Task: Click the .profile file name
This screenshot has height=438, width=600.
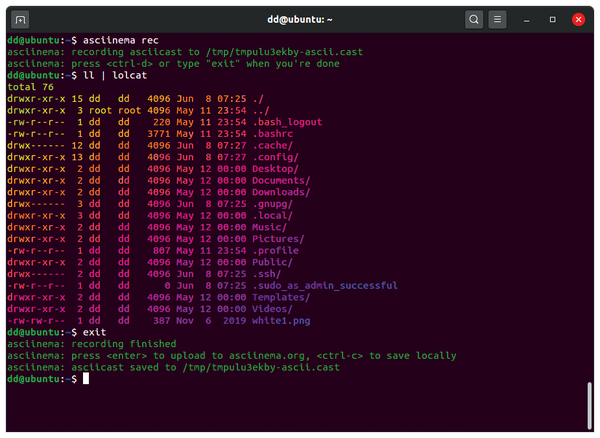Action: [x=276, y=251]
